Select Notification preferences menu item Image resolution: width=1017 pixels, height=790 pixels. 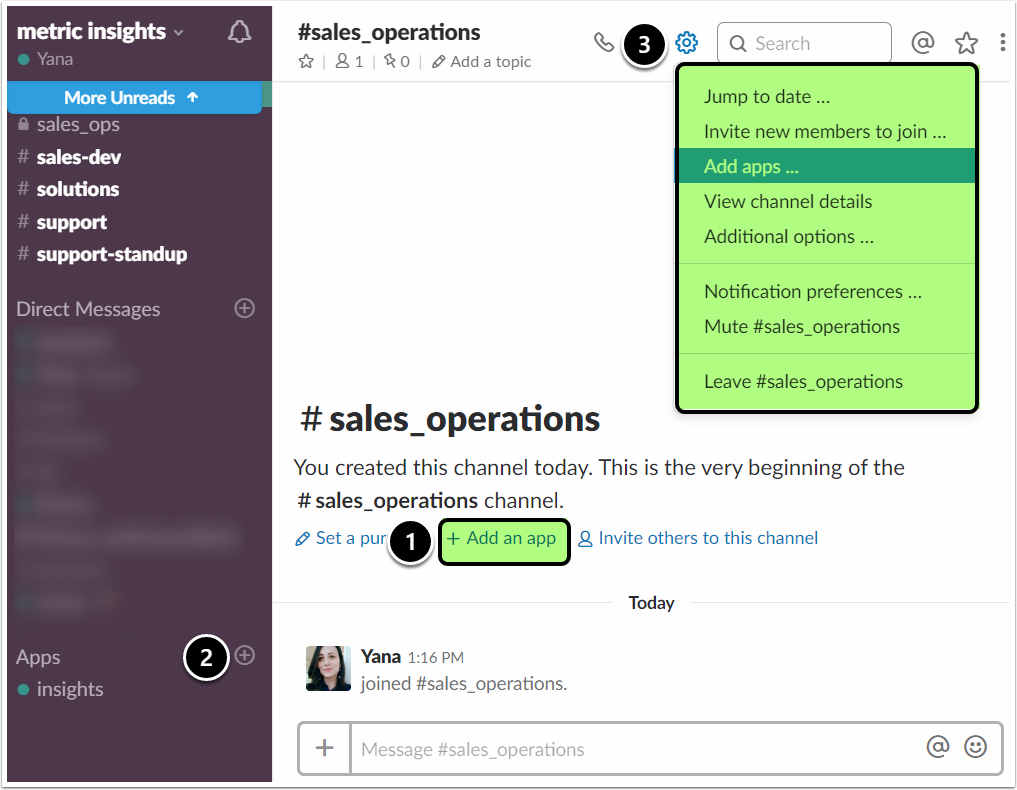coord(812,291)
